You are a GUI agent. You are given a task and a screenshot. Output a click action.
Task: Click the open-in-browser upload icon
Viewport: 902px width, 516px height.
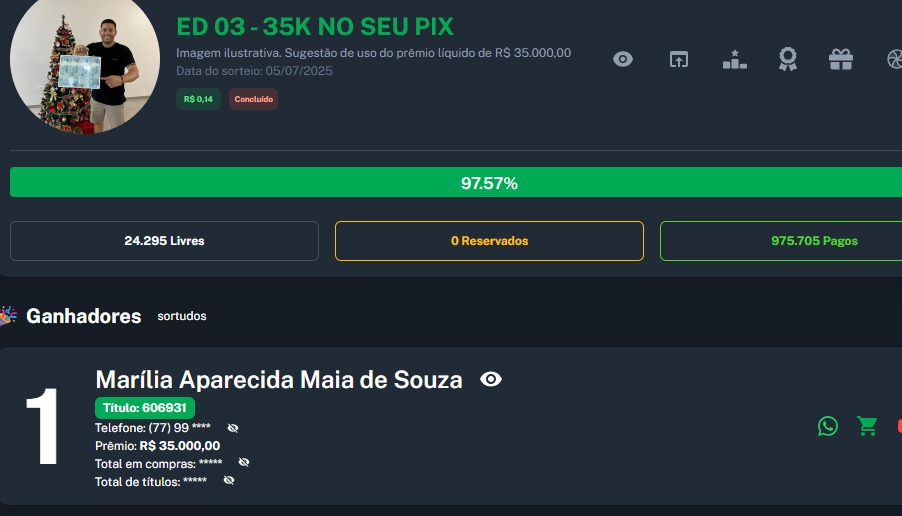(x=679, y=59)
